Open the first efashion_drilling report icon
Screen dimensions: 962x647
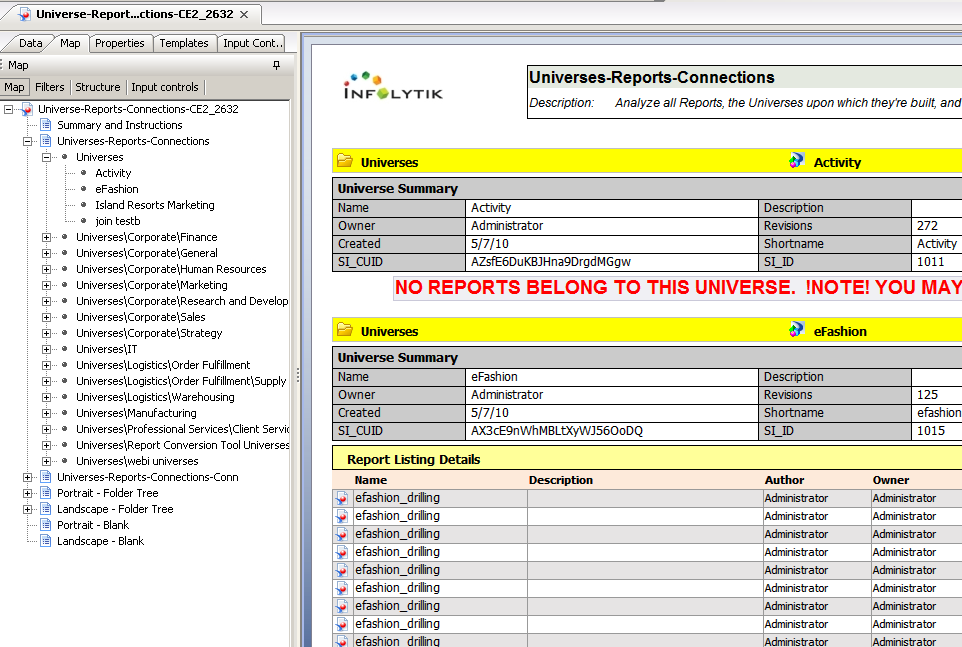pos(341,497)
